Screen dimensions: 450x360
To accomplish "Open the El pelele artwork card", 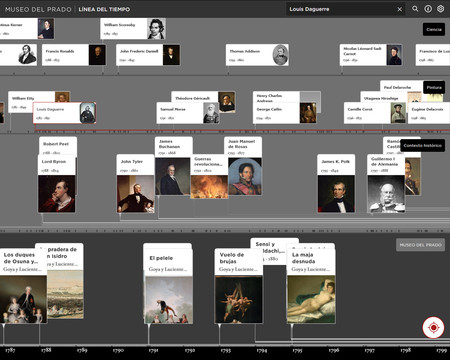I will pos(169,286).
